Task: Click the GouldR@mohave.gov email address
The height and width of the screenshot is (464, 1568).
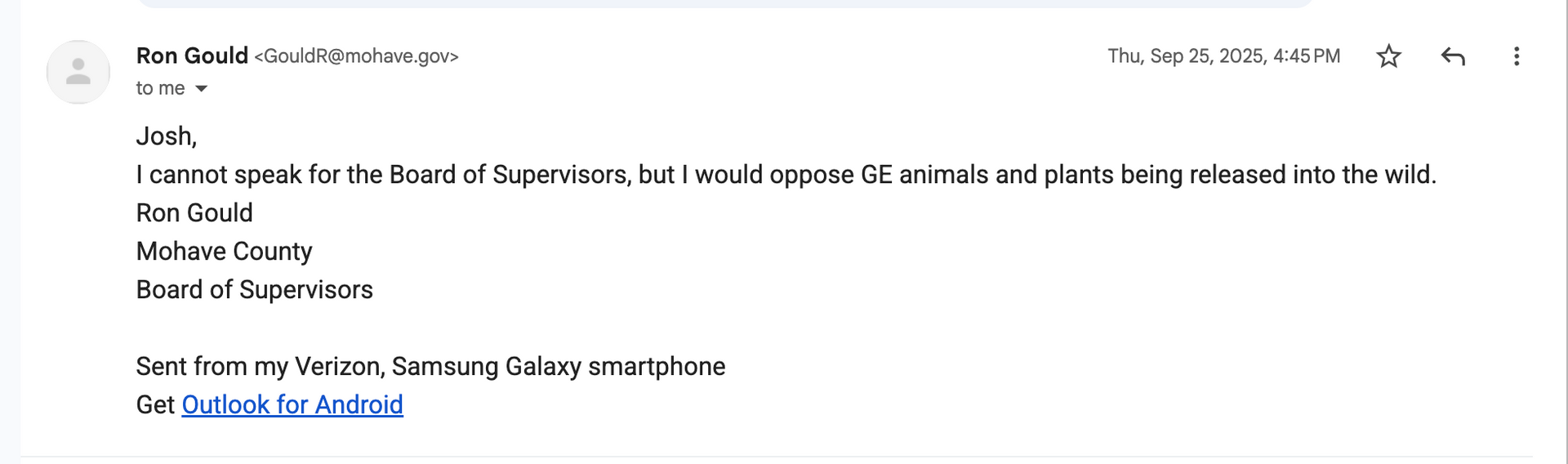Action: coord(356,56)
